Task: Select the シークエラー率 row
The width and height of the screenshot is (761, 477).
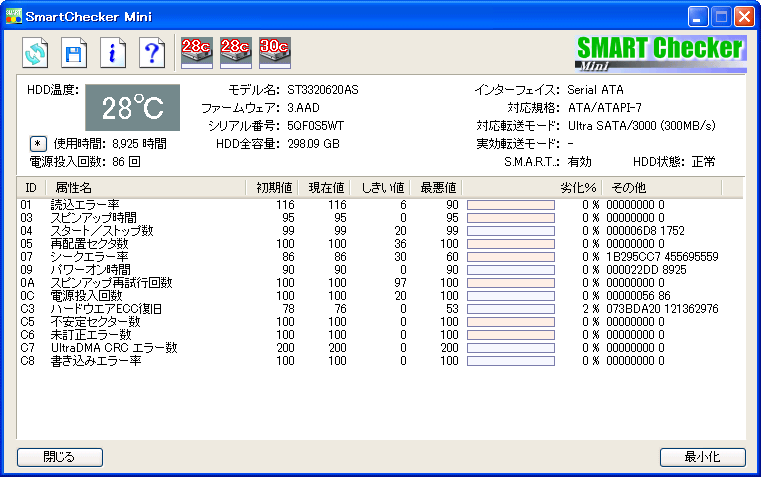Action: (380, 257)
